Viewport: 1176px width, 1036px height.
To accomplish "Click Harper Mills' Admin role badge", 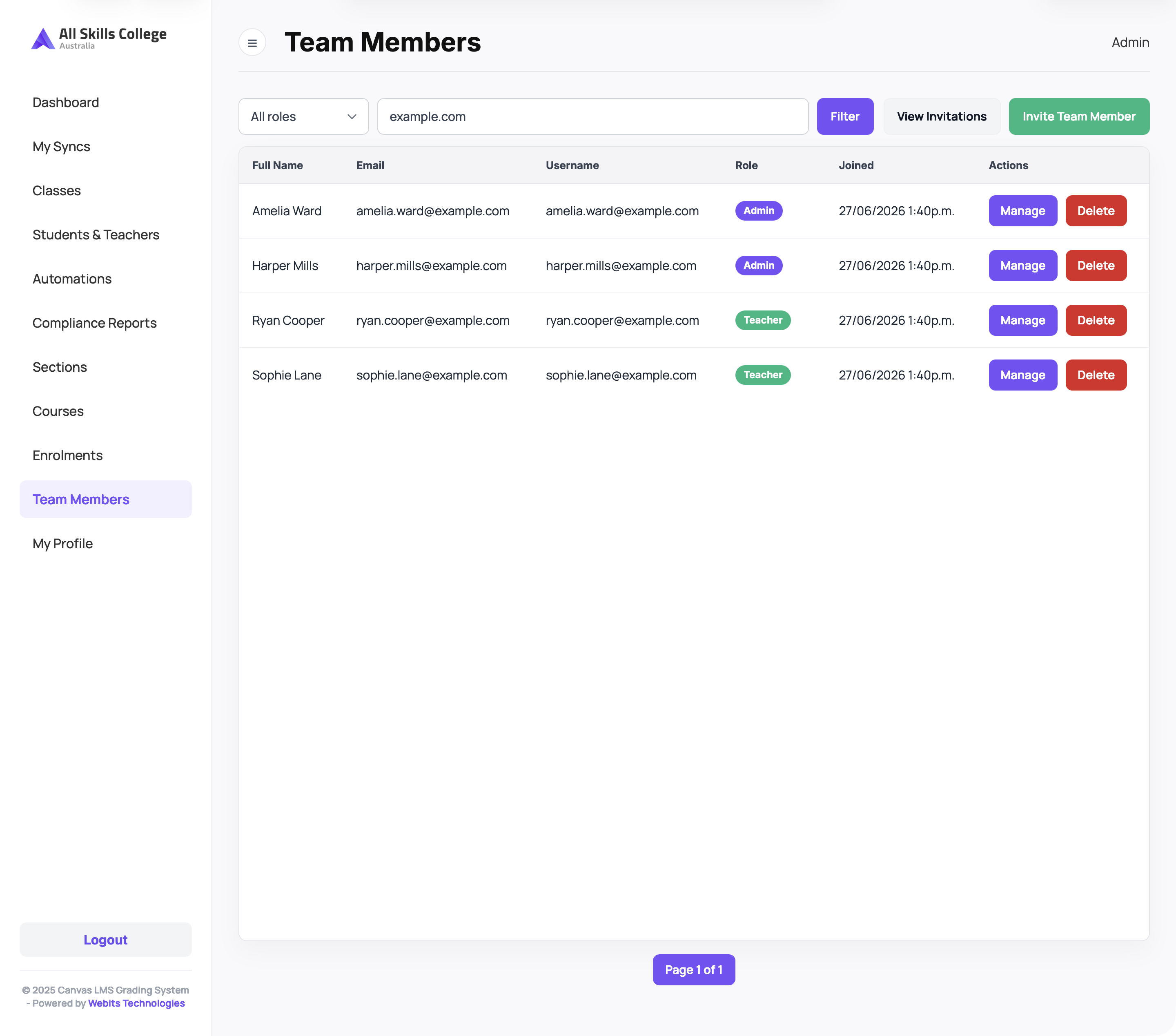I will pyautogui.click(x=758, y=265).
